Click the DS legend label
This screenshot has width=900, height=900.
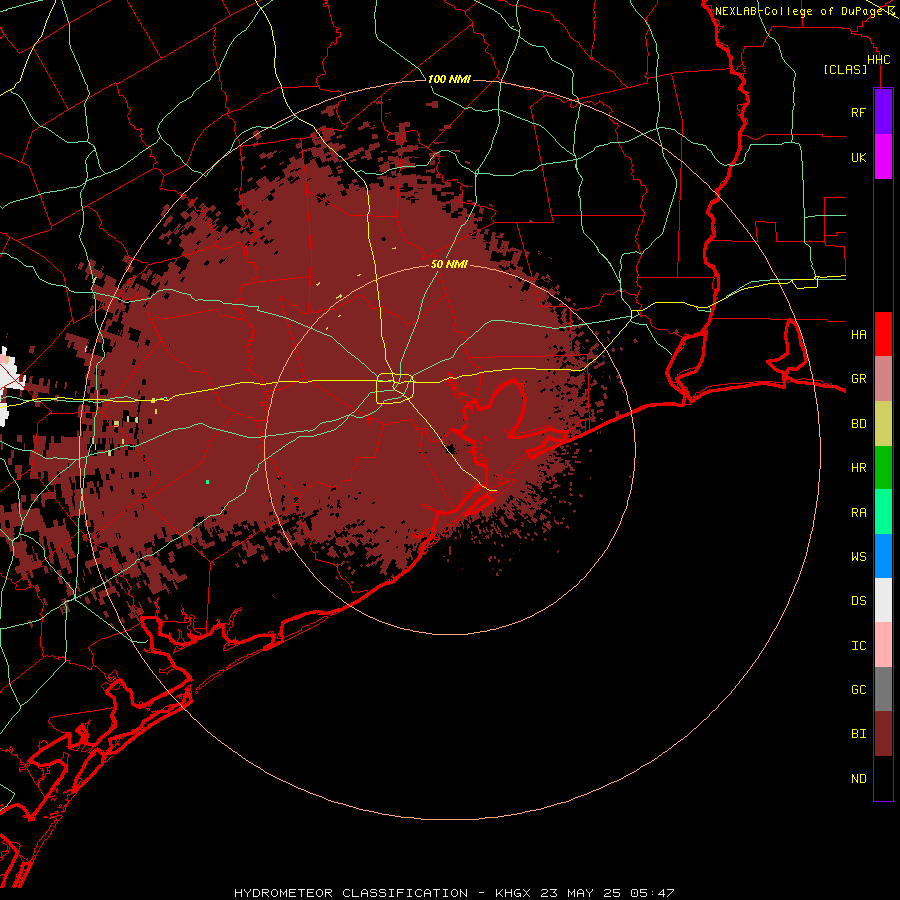858,601
